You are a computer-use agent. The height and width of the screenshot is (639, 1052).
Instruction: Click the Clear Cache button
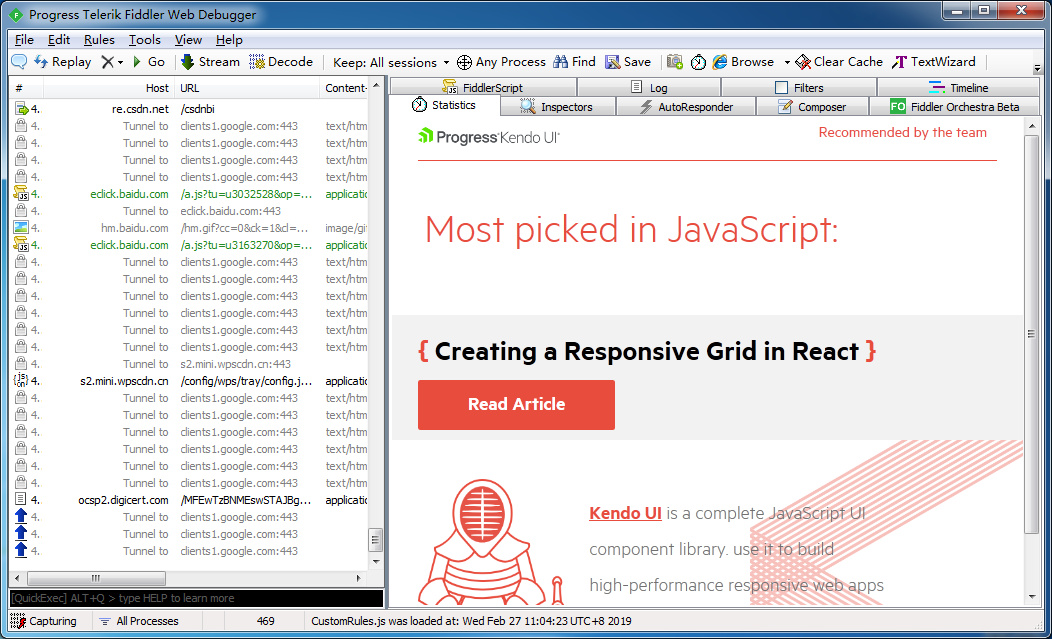(x=839, y=62)
